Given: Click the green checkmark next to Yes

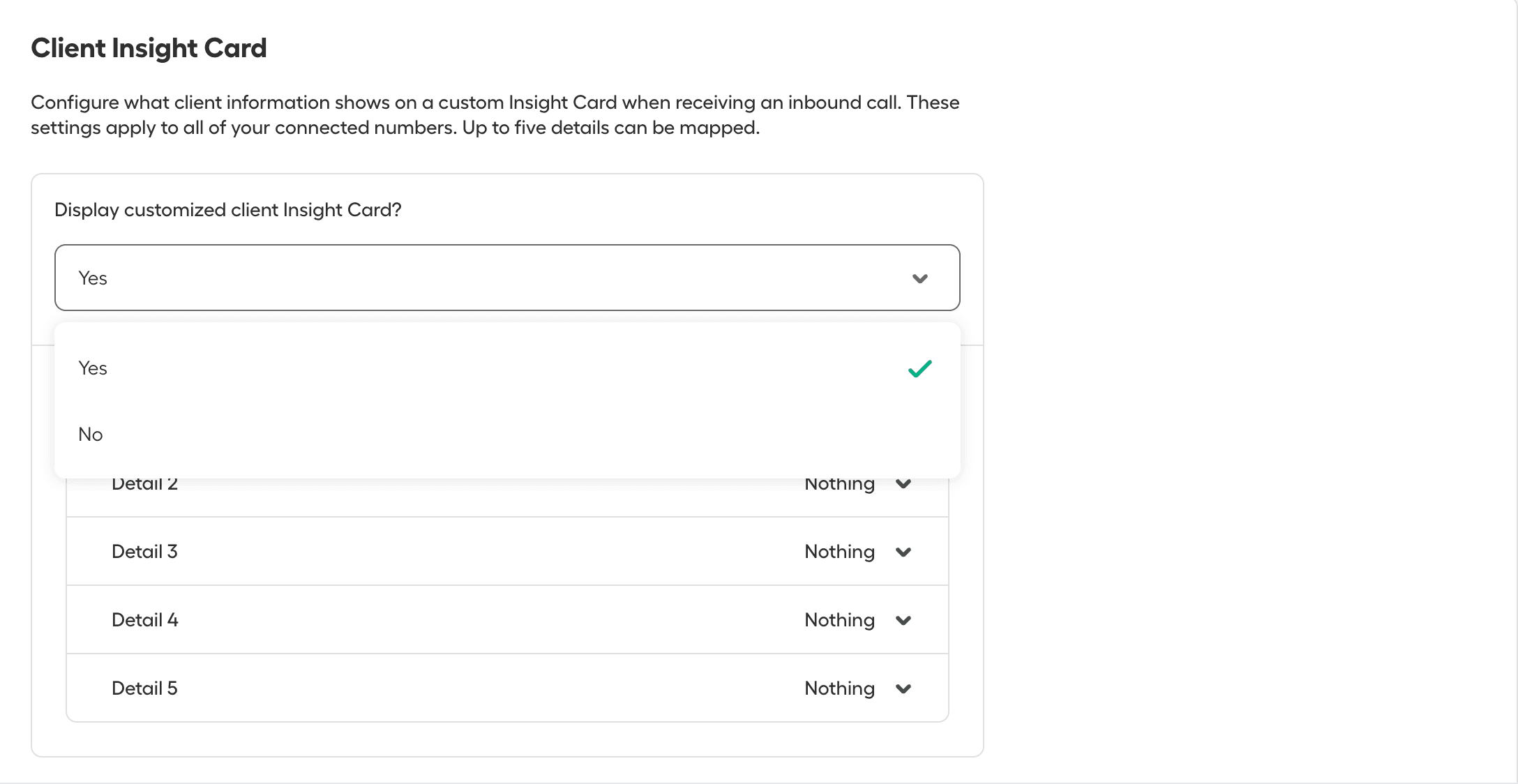Looking at the screenshot, I should point(919,368).
